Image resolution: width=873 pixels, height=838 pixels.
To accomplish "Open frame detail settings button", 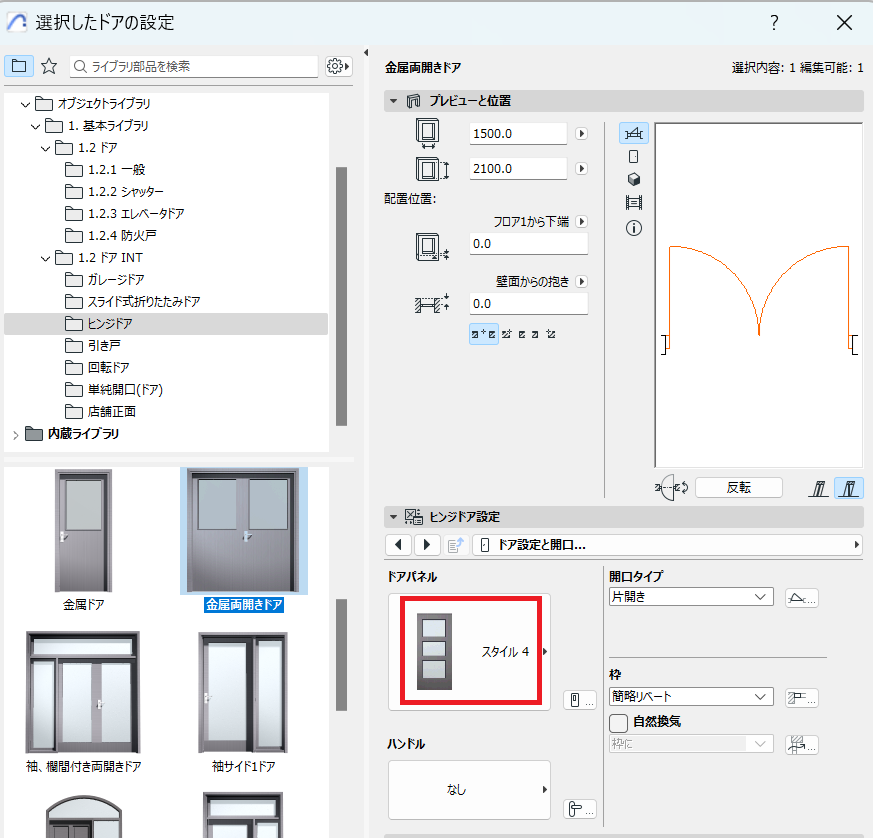I will [802, 698].
